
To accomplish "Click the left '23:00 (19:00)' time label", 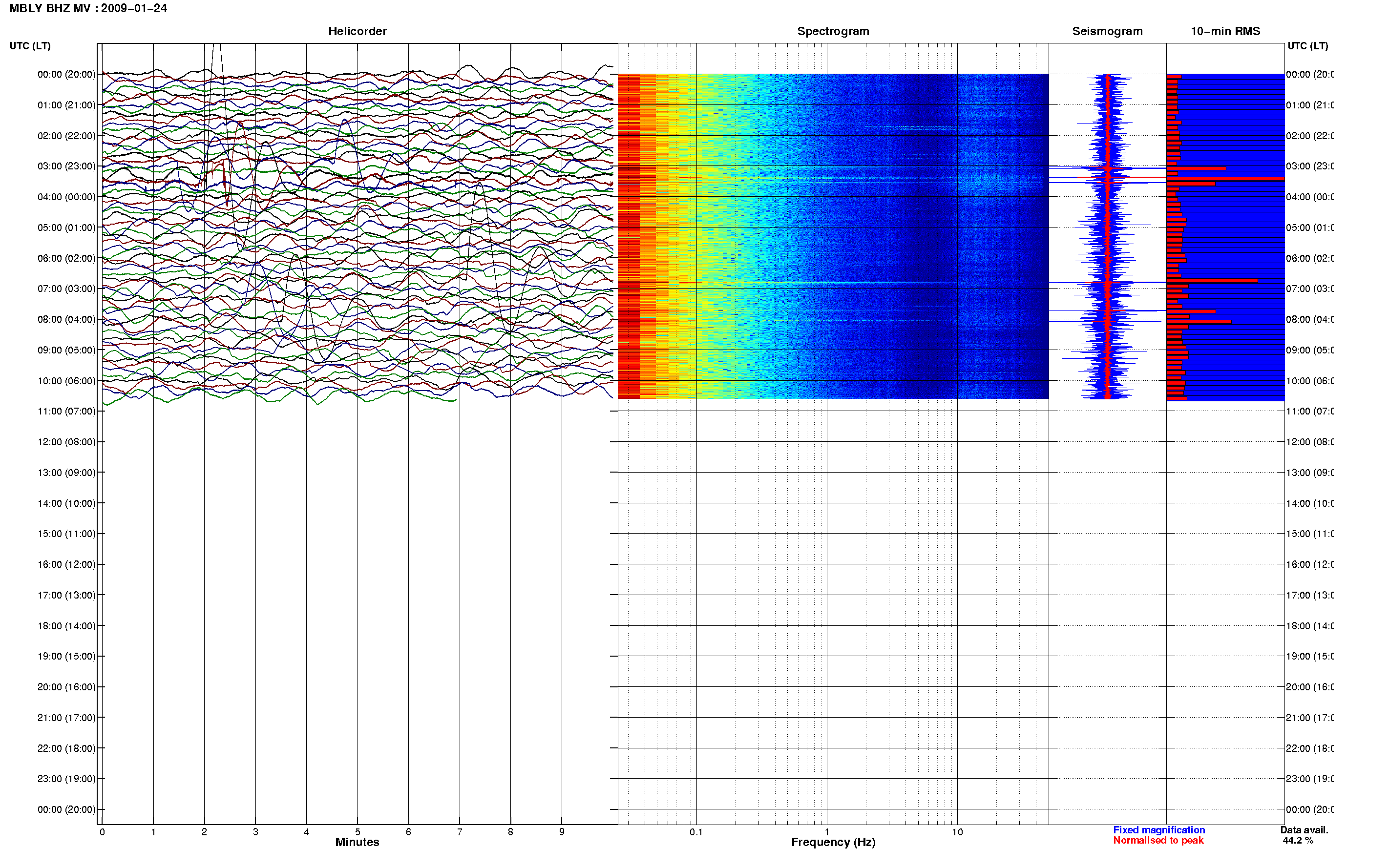I will coord(66,779).
